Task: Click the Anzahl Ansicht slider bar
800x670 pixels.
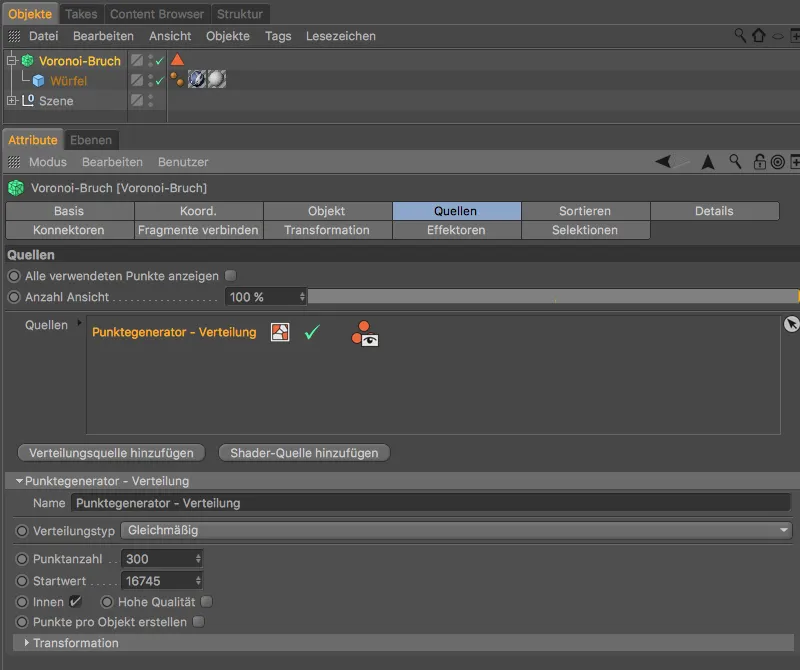Action: pyautogui.click(x=553, y=296)
